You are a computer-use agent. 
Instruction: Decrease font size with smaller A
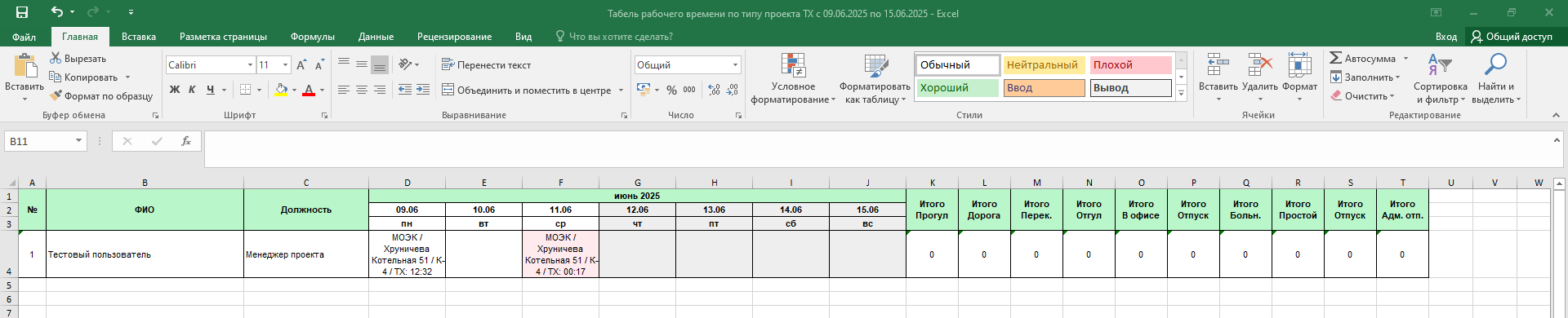click(319, 64)
